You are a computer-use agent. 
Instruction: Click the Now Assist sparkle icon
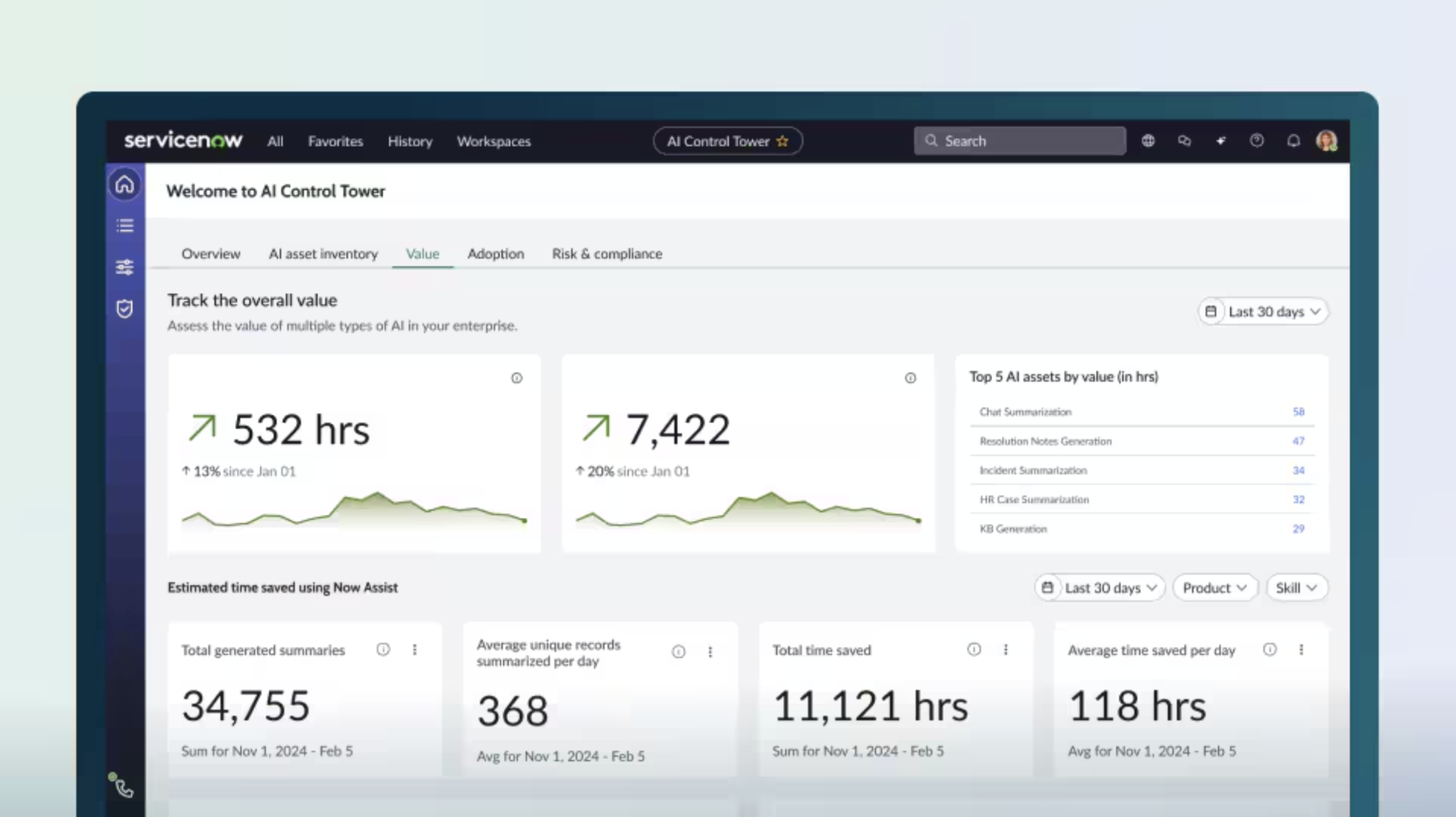1221,141
